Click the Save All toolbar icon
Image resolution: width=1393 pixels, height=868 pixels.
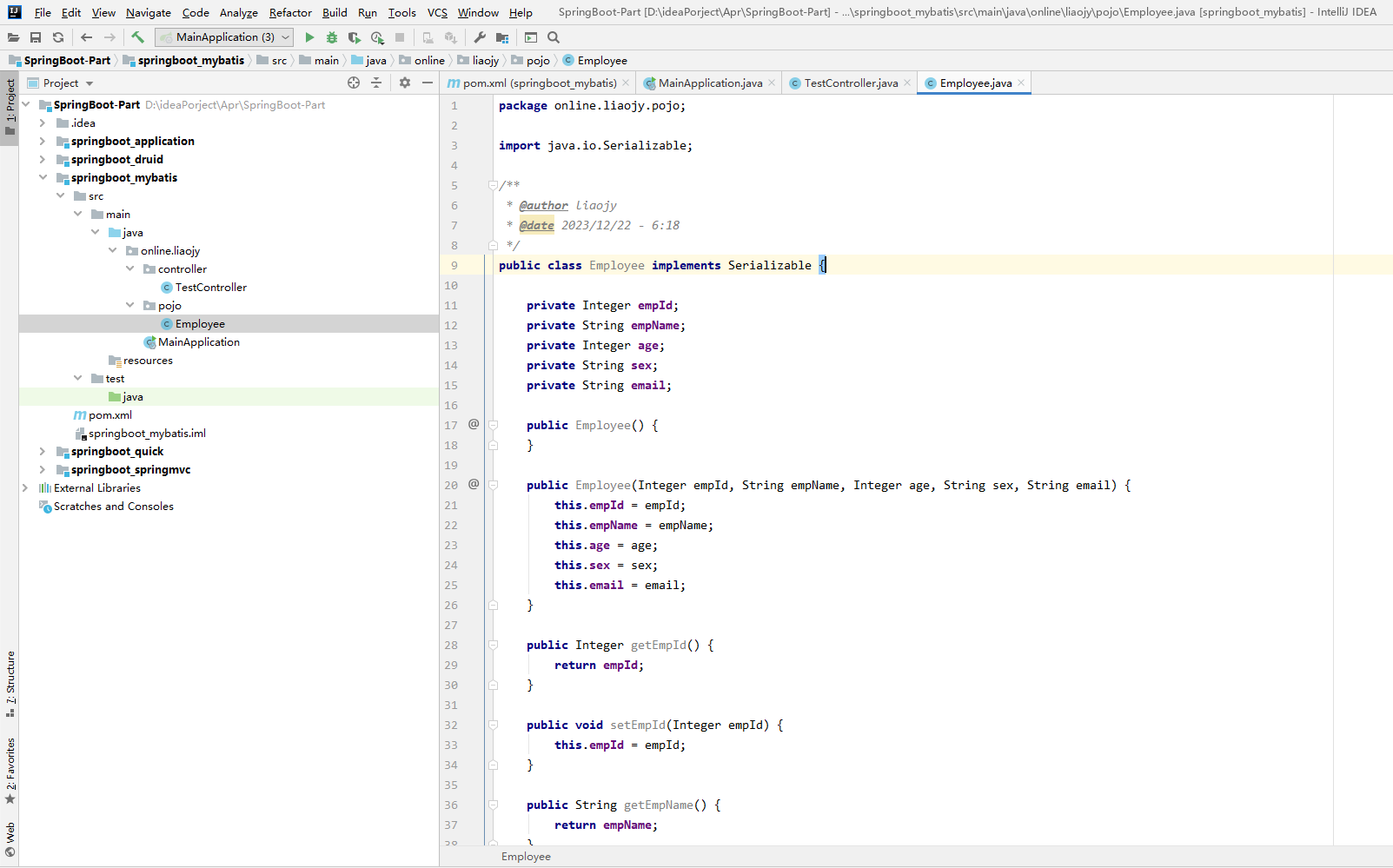36,37
